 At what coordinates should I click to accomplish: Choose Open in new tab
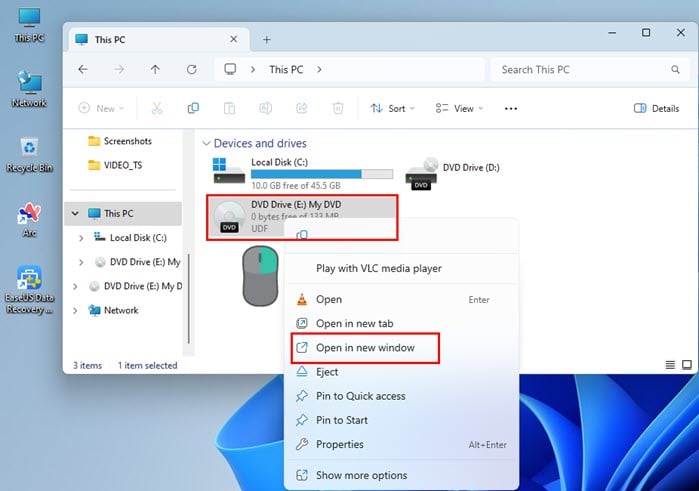[401, 323]
